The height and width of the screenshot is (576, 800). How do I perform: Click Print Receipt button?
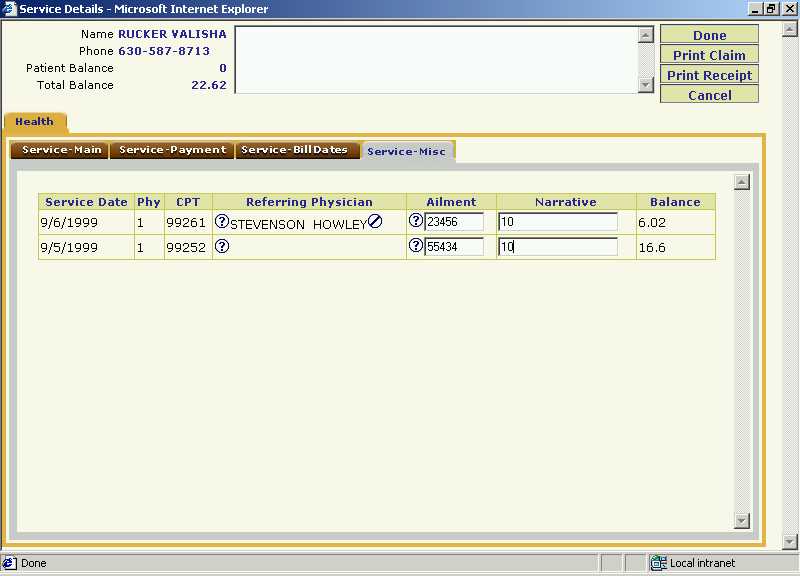[709, 74]
